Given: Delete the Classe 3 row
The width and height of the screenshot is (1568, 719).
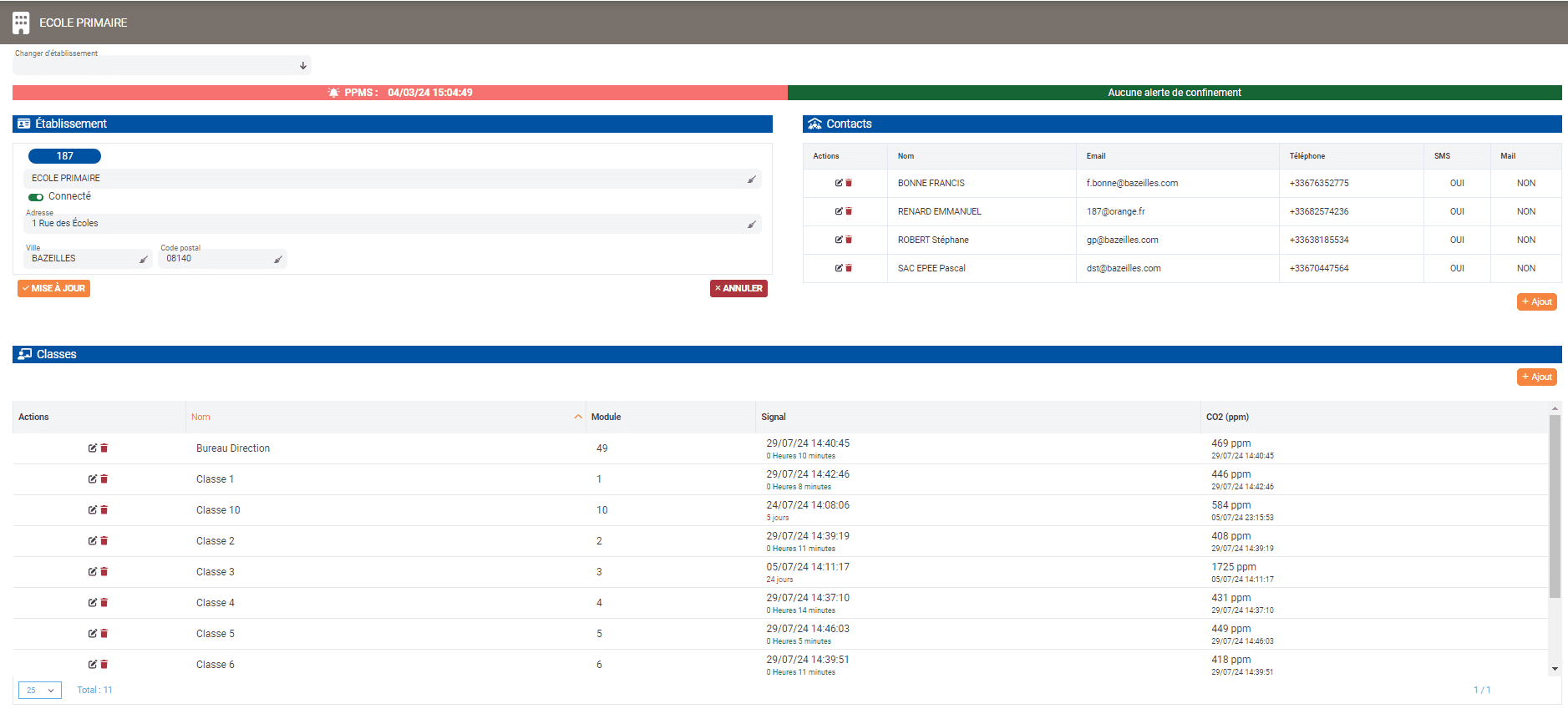Looking at the screenshot, I should point(104,572).
